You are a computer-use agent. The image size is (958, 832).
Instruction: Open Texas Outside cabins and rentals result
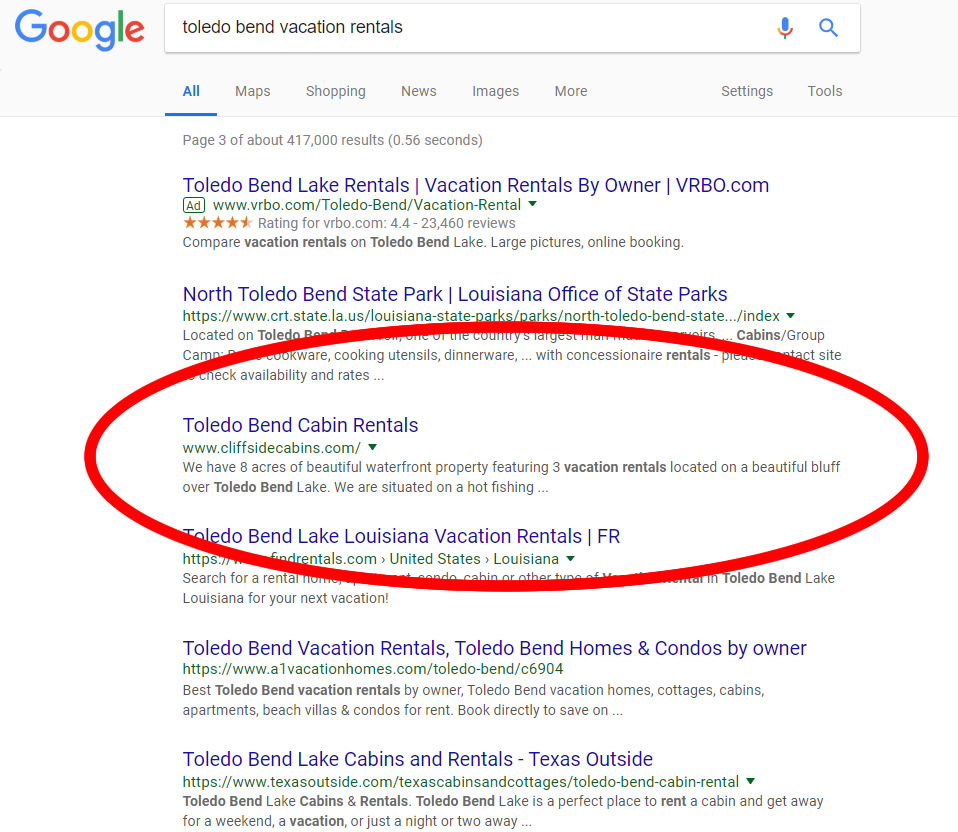[418, 759]
